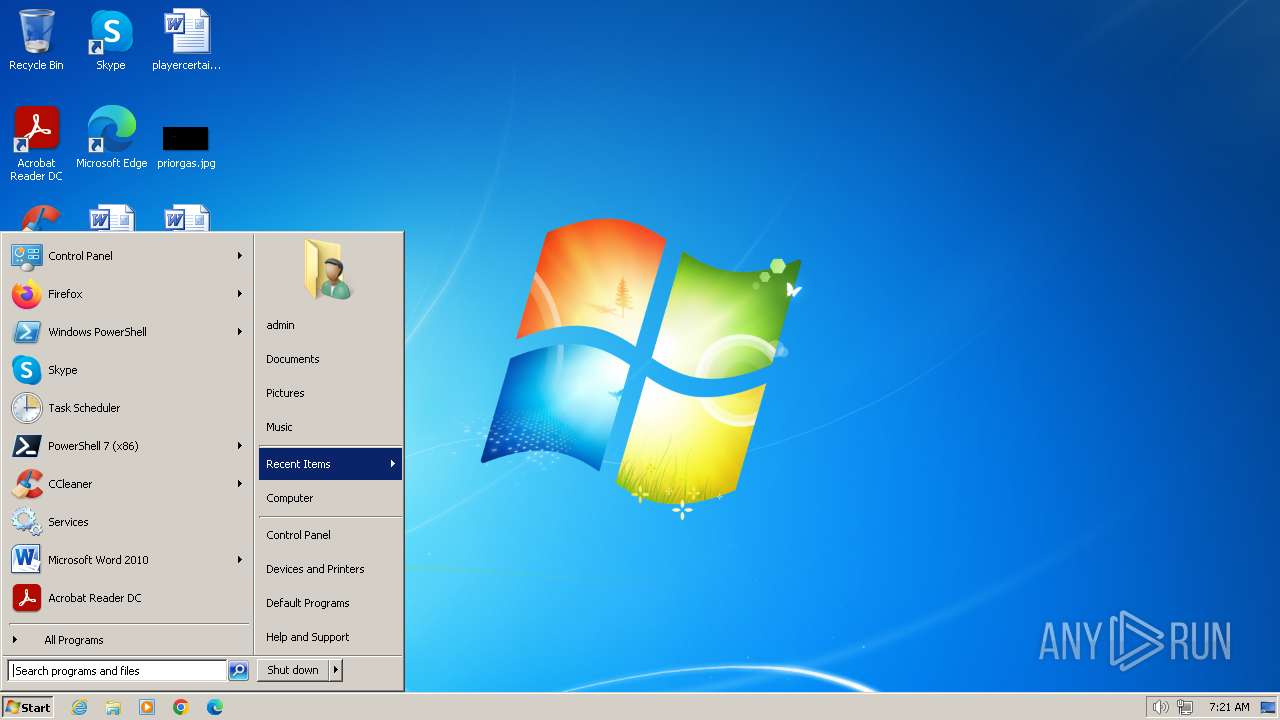Select the Acrobat Reader DC desktop shortcut

[x=36, y=143]
